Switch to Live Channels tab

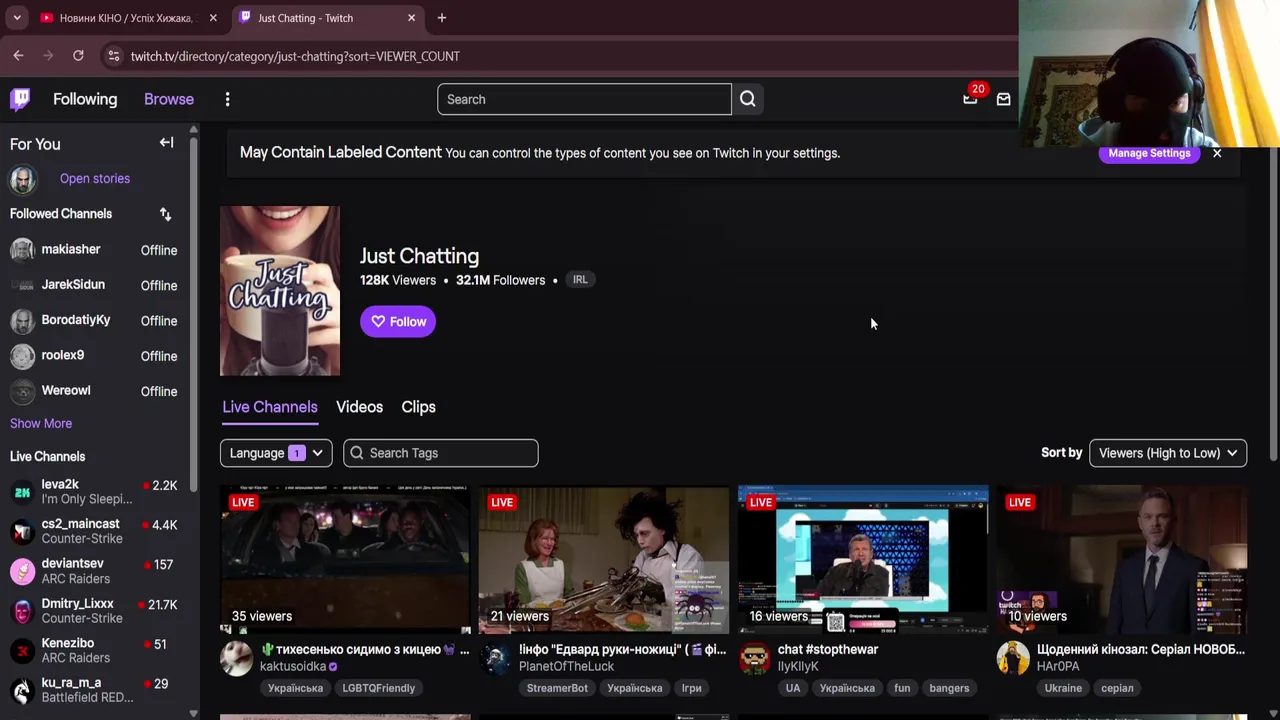pyautogui.click(x=270, y=407)
